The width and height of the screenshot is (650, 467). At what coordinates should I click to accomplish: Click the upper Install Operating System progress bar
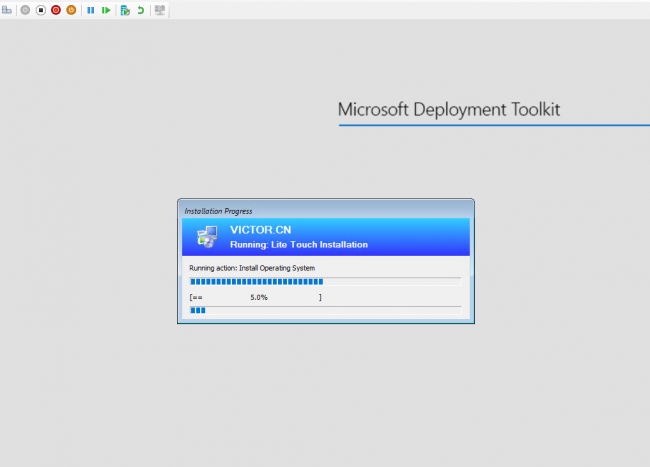point(325,282)
